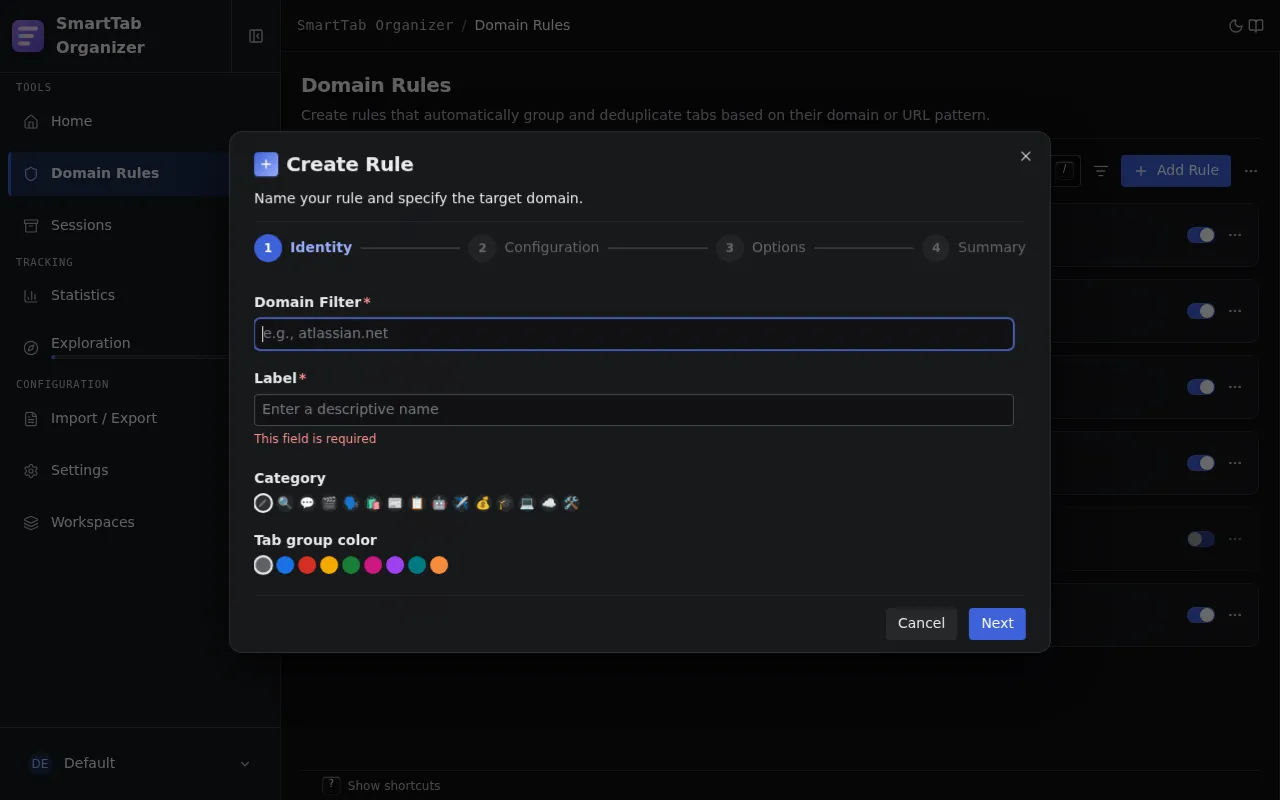The height and width of the screenshot is (800, 1280).
Task: Pick the purple tab group color
Action: tap(395, 565)
